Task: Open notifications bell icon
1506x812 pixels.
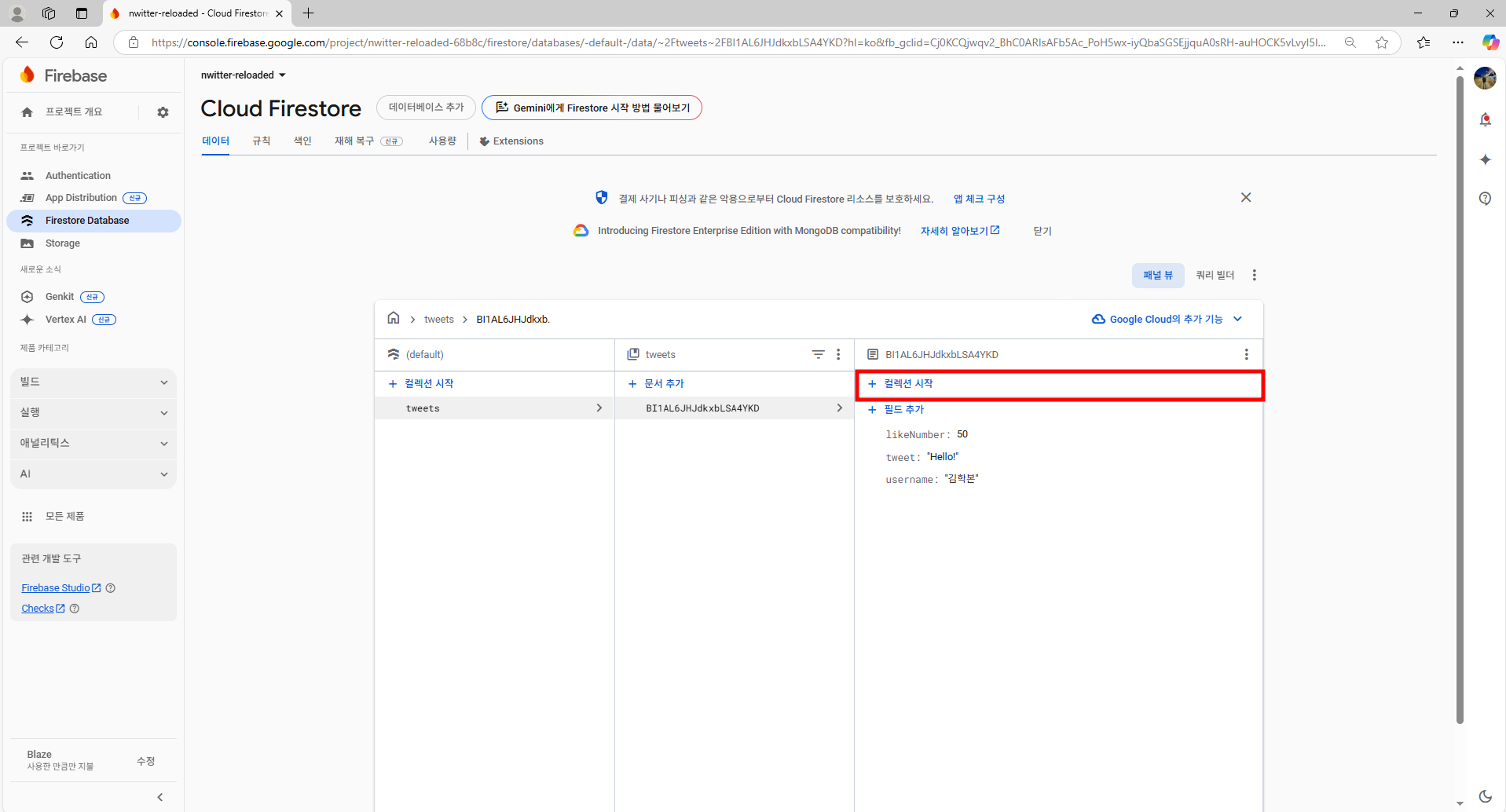Action: point(1485,119)
